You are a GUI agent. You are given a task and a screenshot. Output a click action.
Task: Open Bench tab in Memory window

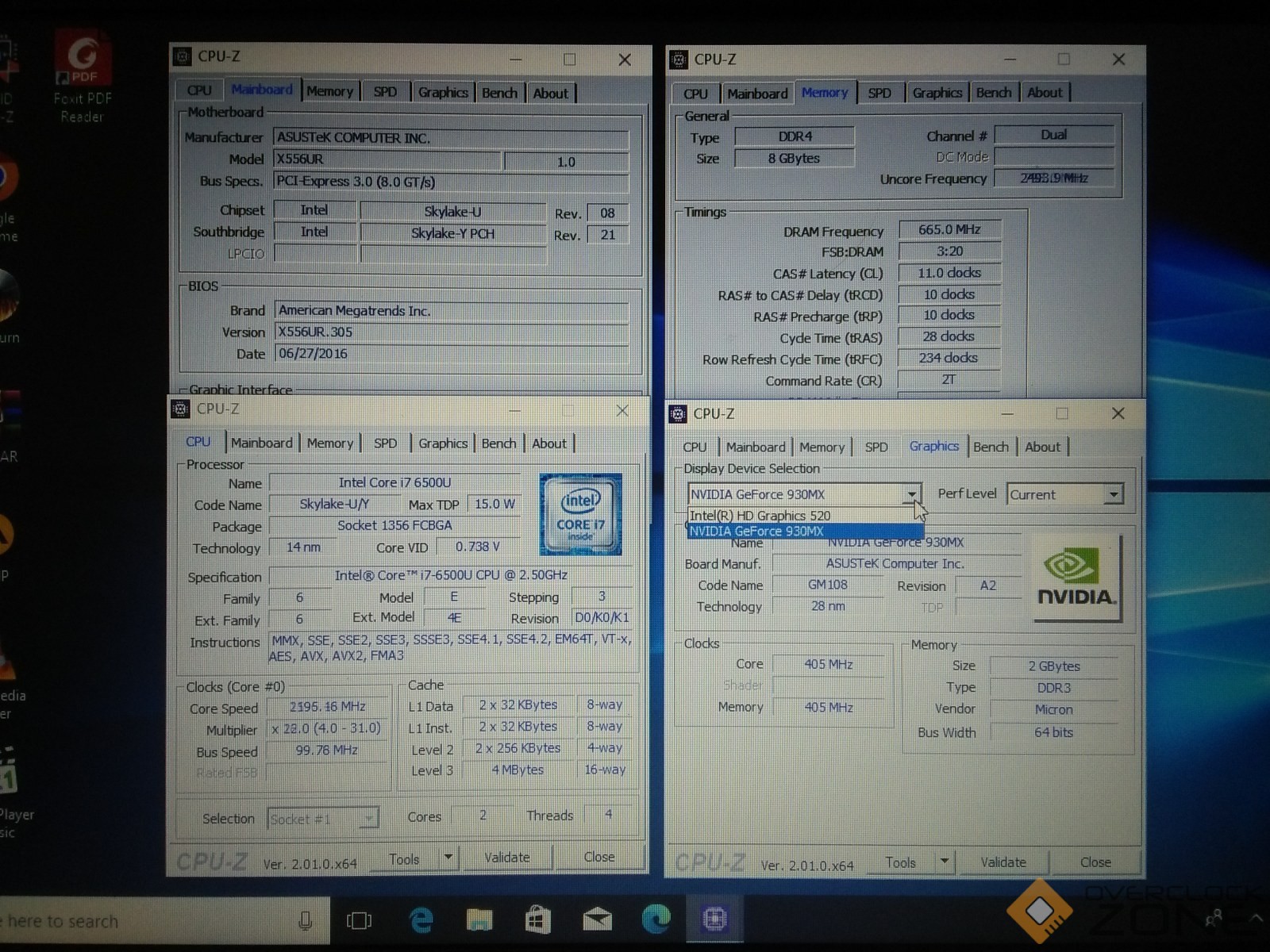tap(994, 92)
